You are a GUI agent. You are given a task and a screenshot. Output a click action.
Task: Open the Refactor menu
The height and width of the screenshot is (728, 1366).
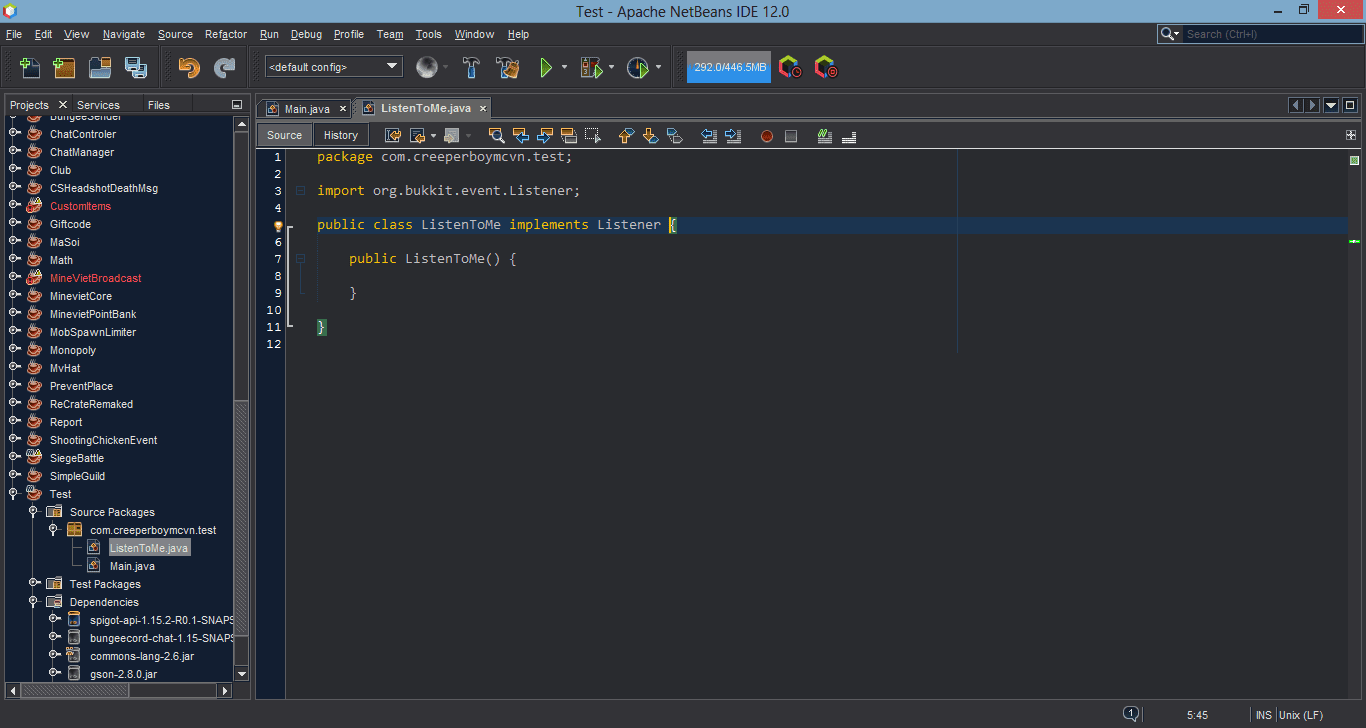pos(225,34)
